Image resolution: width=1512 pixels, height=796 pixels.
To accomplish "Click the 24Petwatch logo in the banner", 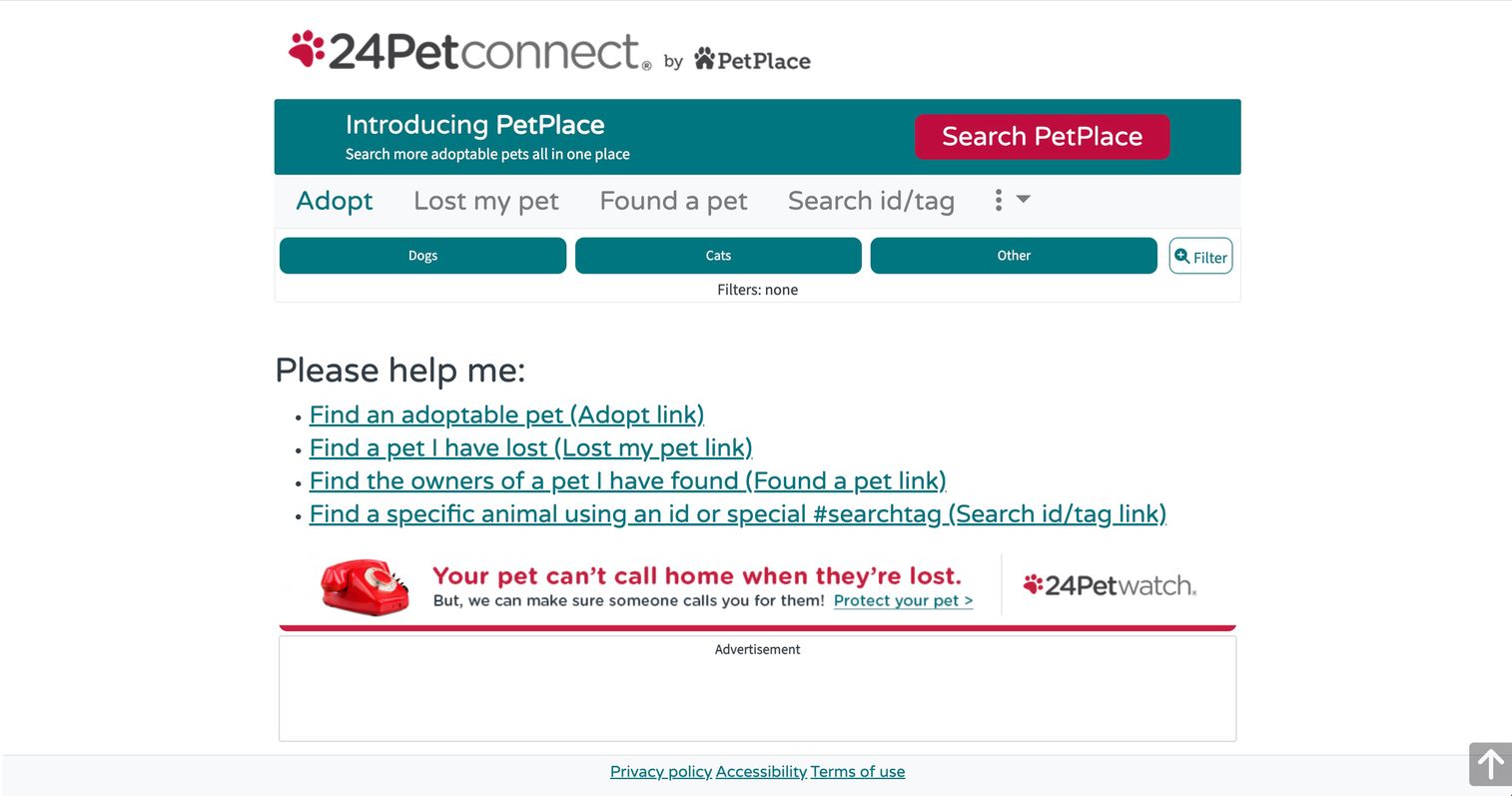I will 1110,585.
